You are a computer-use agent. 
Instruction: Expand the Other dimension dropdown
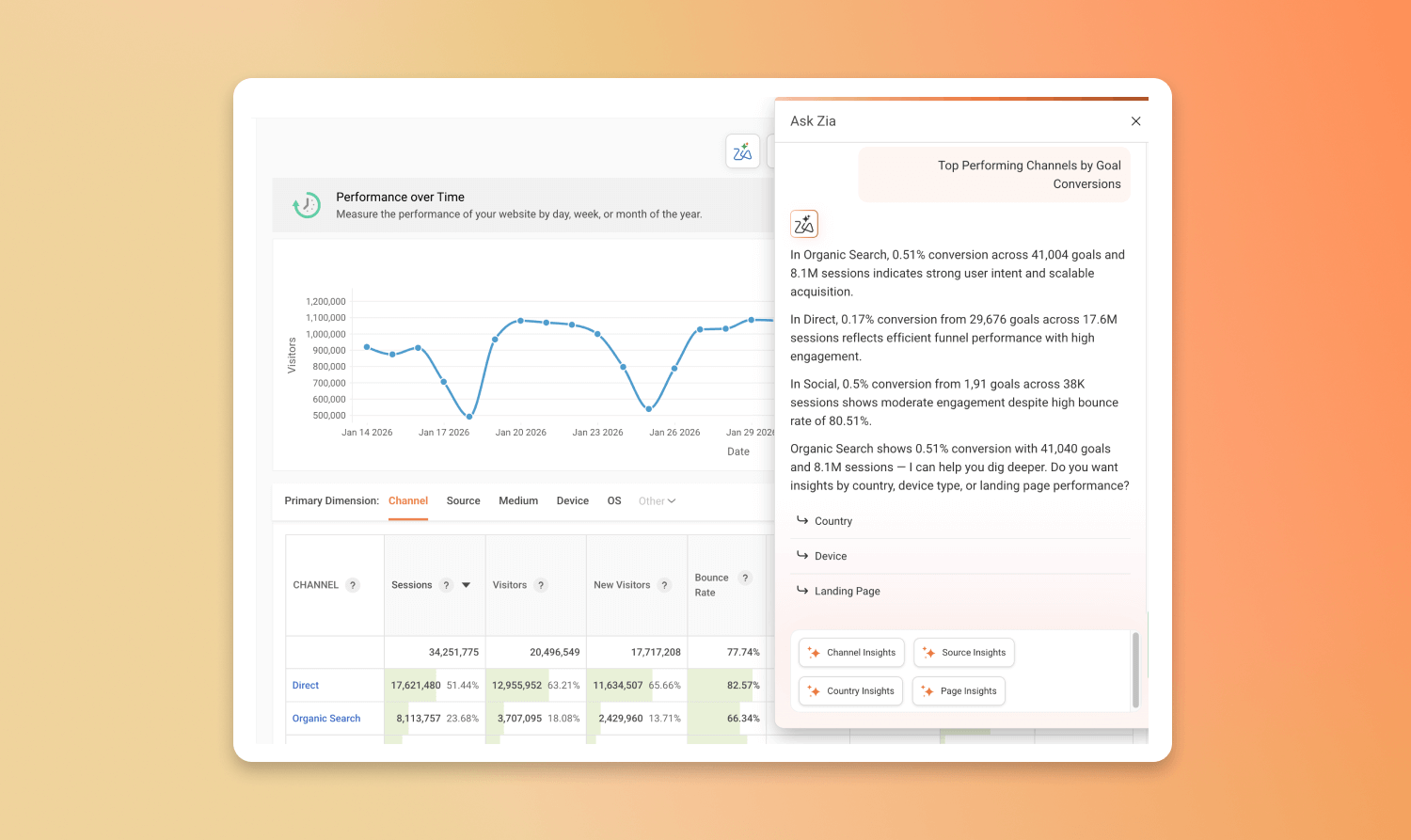pyautogui.click(x=657, y=501)
